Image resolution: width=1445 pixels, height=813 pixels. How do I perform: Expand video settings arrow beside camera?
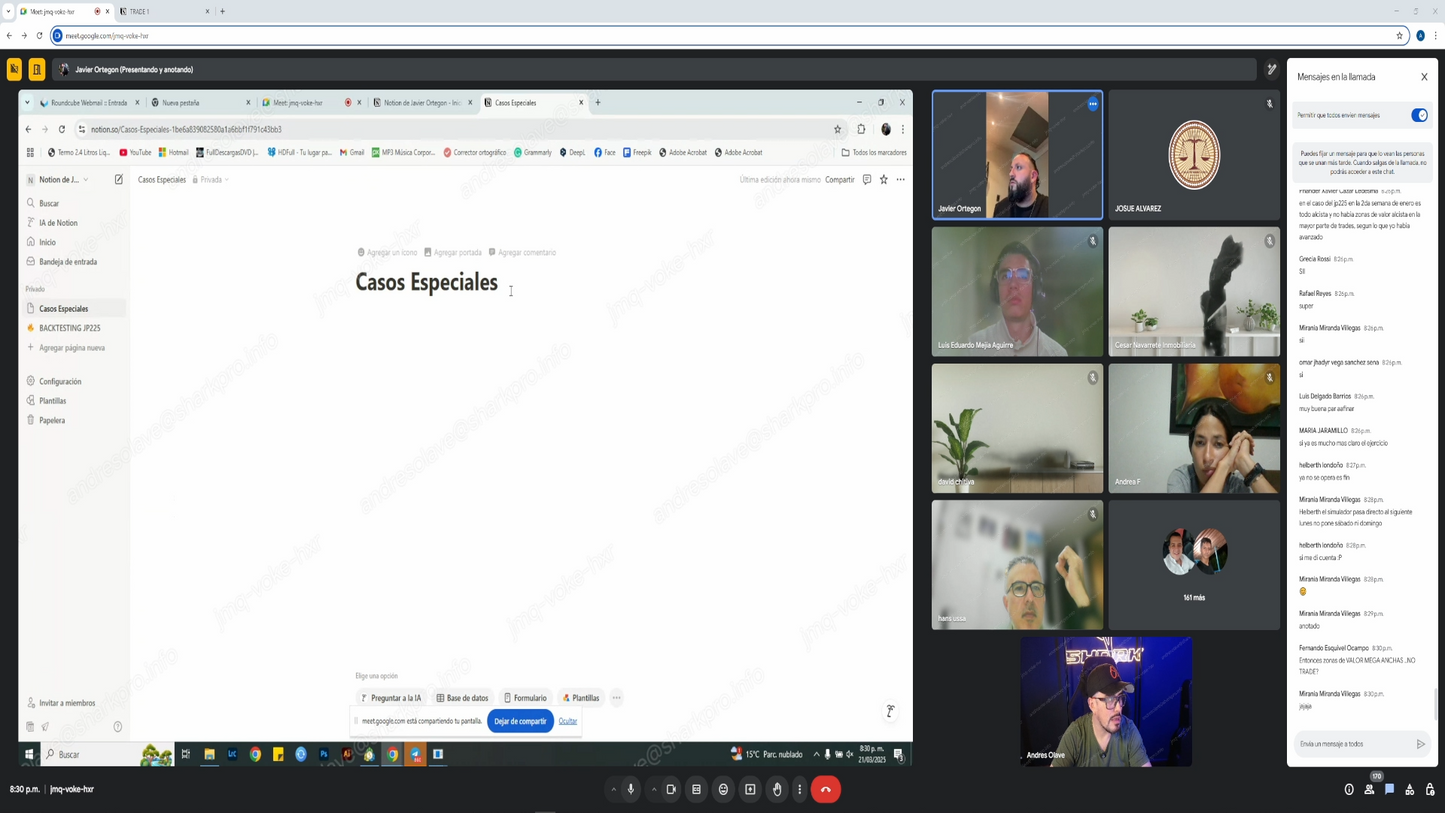tap(654, 789)
